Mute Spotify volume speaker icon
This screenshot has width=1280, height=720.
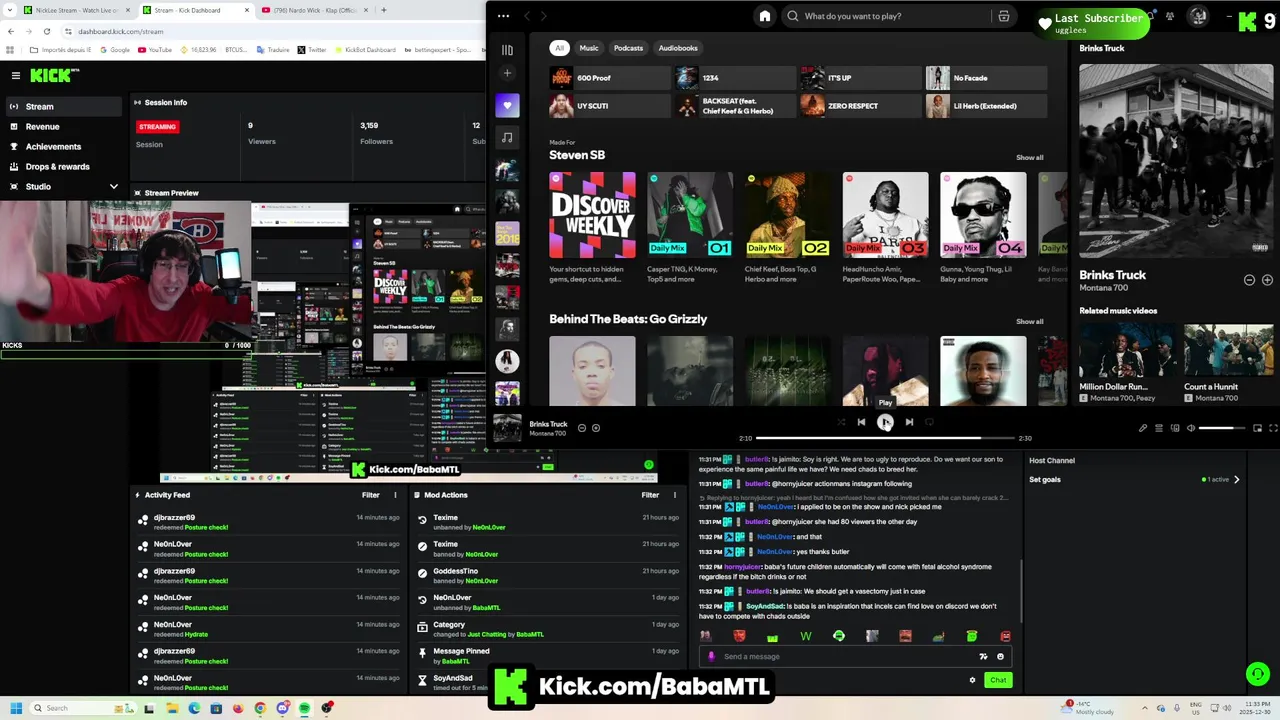click(x=1191, y=428)
